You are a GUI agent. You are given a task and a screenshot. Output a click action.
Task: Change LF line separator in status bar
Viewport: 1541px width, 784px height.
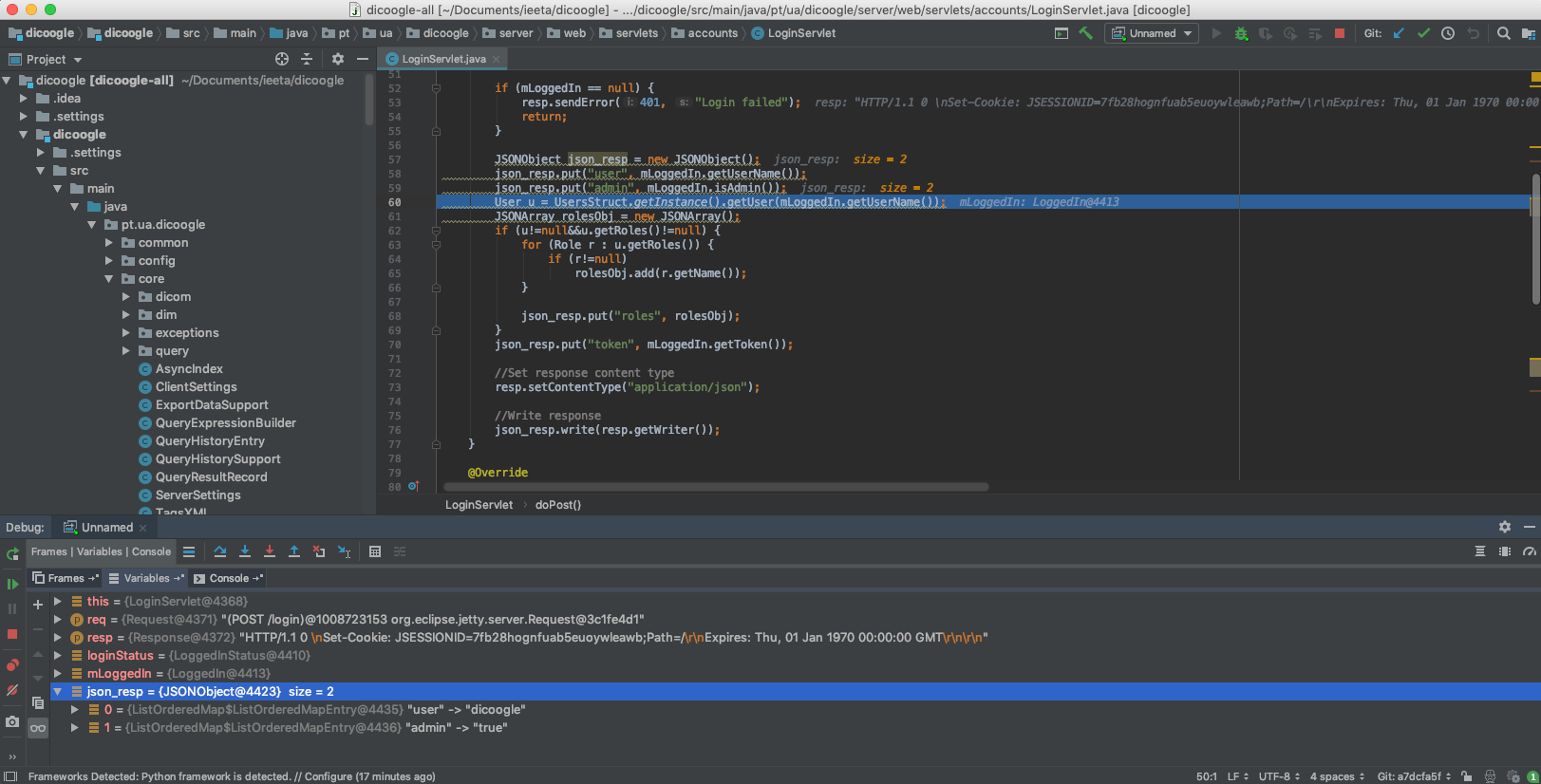tap(1238, 776)
